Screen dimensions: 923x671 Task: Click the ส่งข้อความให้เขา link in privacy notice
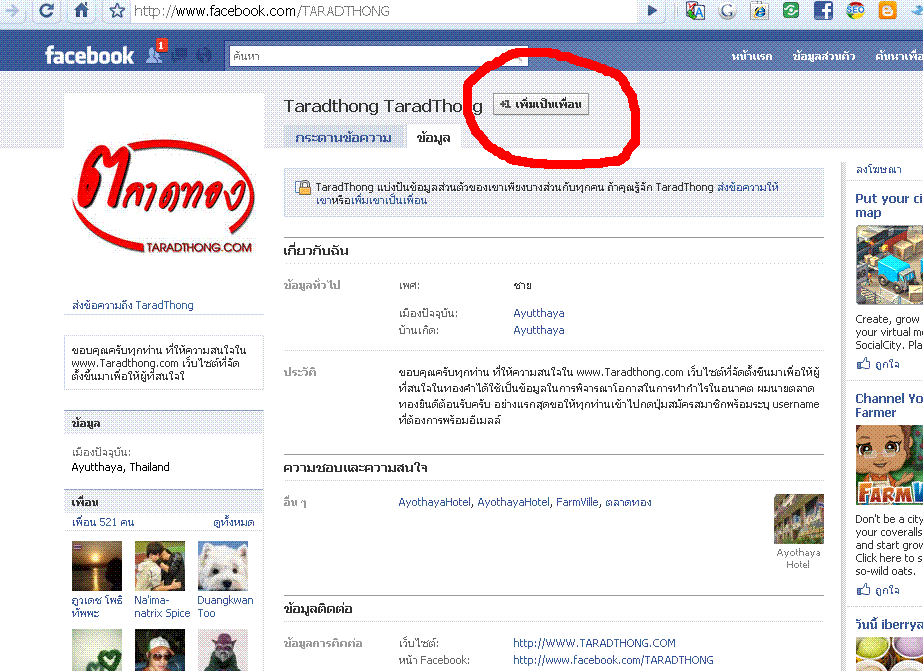[748, 187]
